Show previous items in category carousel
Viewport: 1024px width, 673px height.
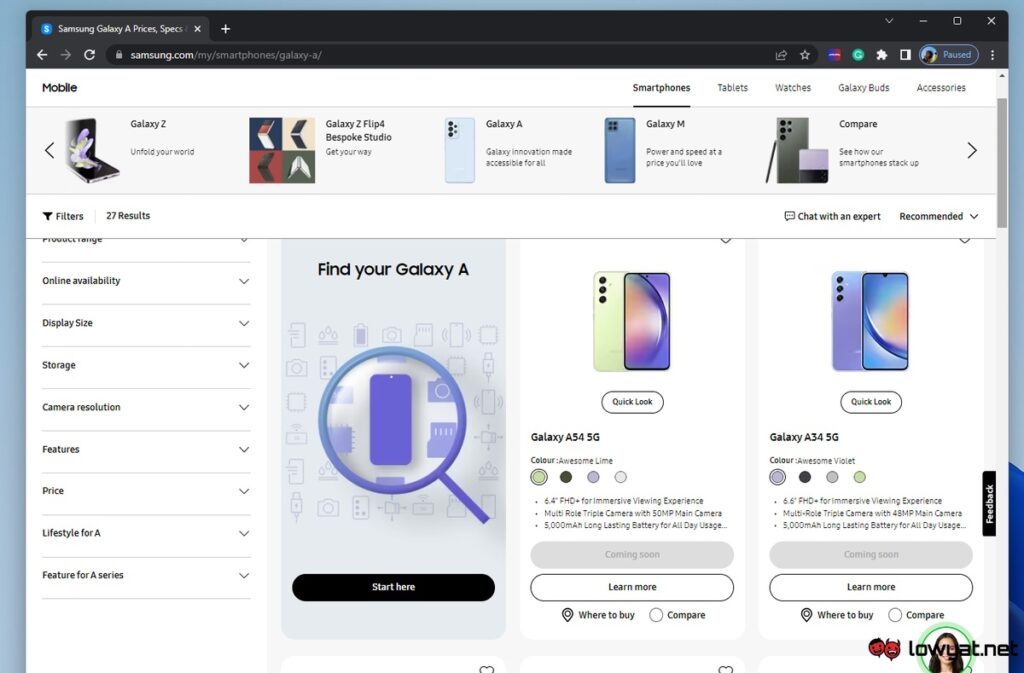(x=49, y=150)
